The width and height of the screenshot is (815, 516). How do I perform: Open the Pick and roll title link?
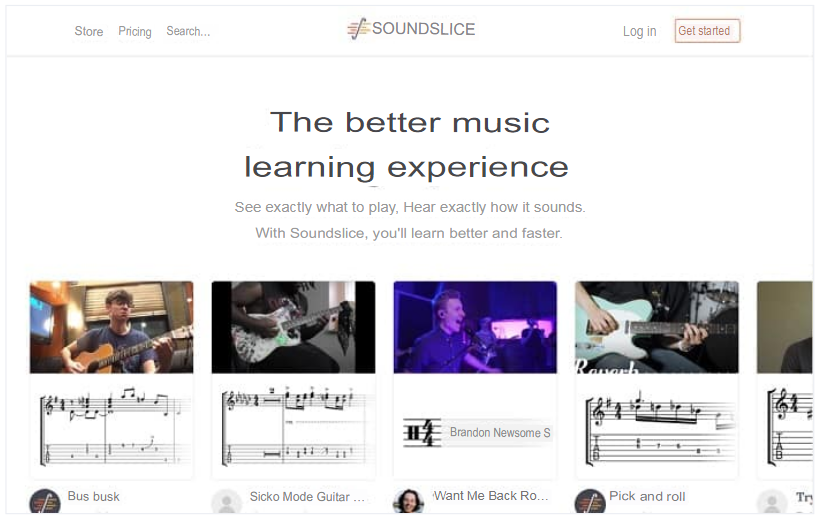[x=647, y=496]
